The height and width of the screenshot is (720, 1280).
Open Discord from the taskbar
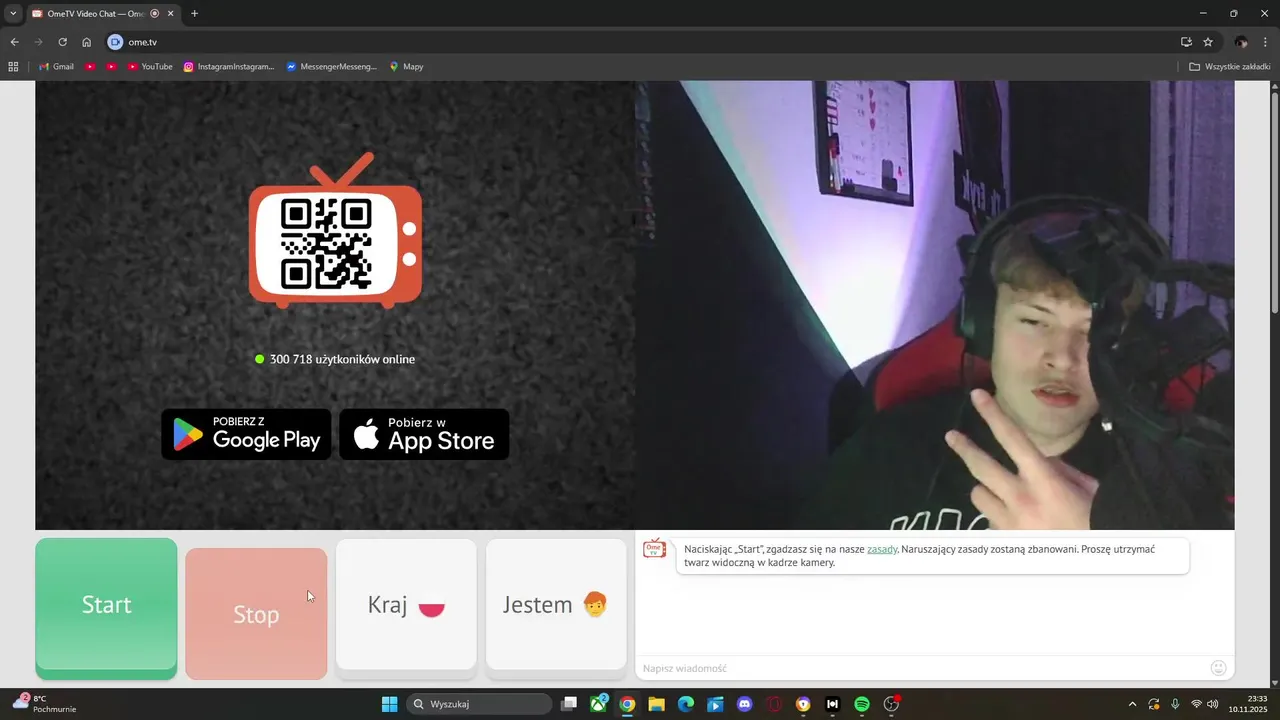tap(744, 704)
